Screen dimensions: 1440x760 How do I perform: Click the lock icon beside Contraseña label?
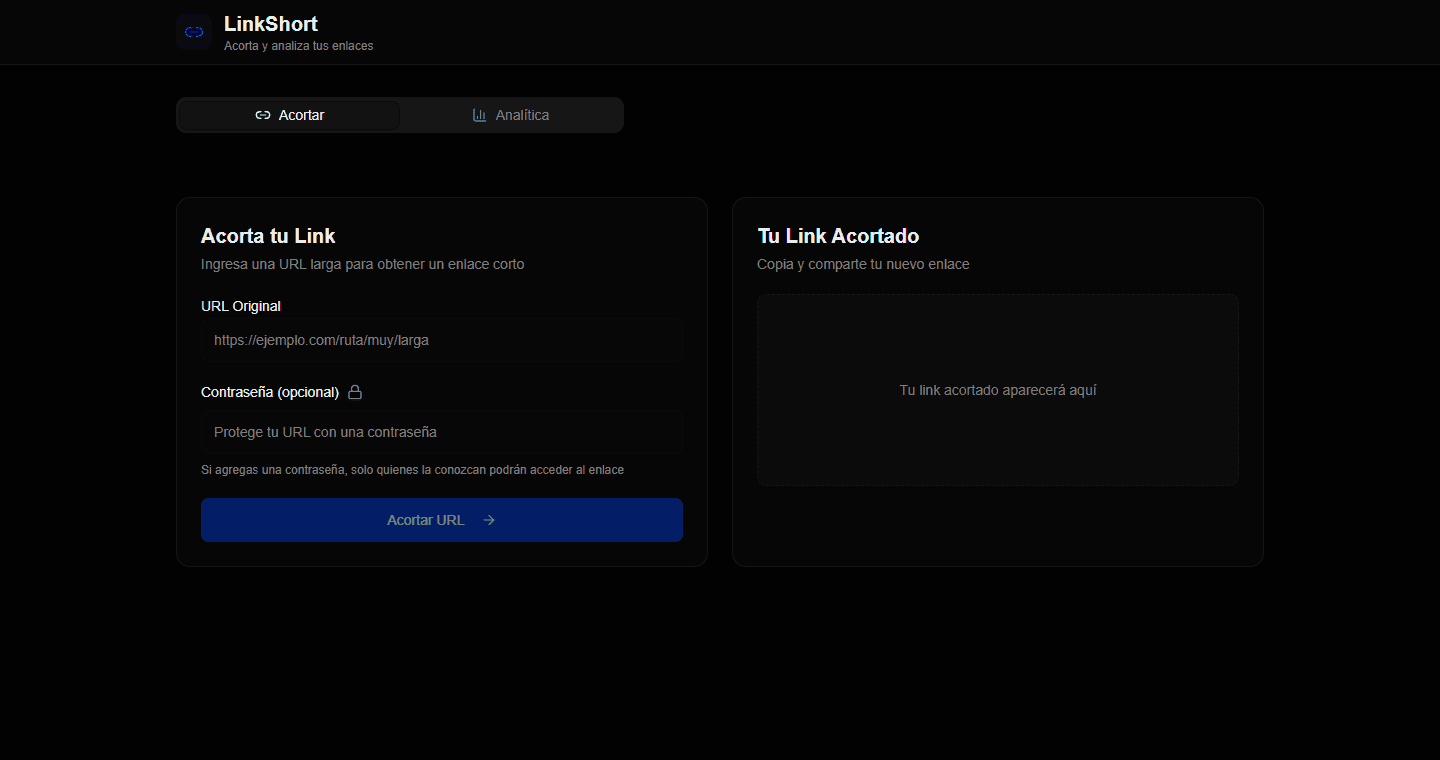355,392
